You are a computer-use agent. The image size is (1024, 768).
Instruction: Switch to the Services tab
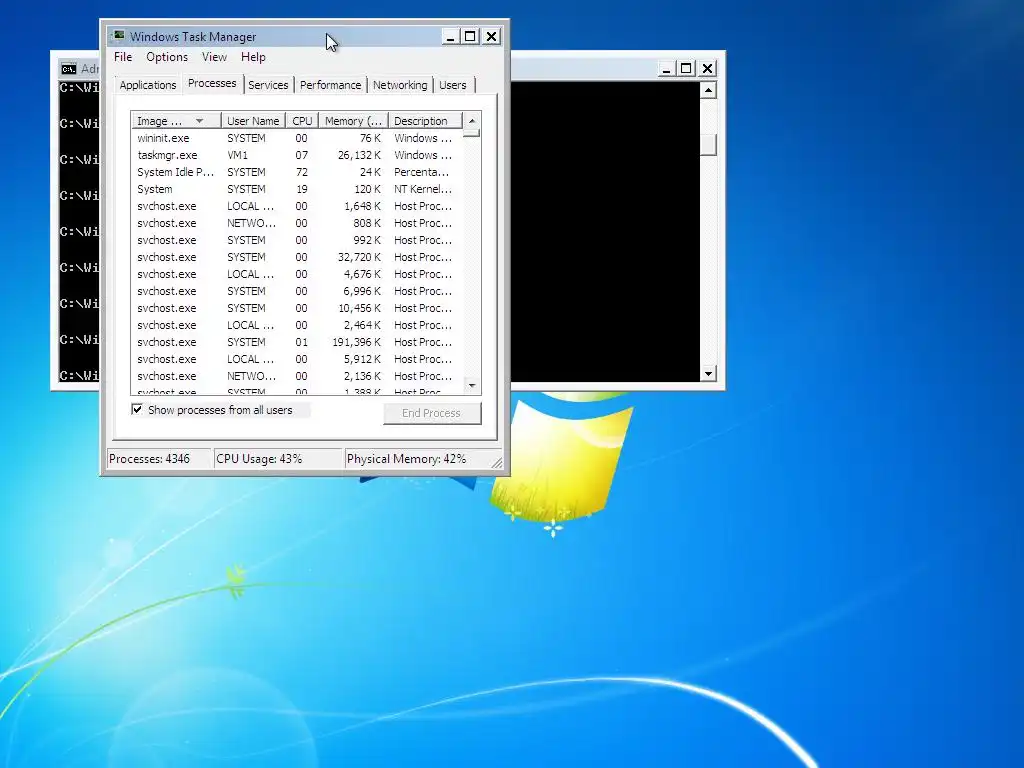(268, 85)
